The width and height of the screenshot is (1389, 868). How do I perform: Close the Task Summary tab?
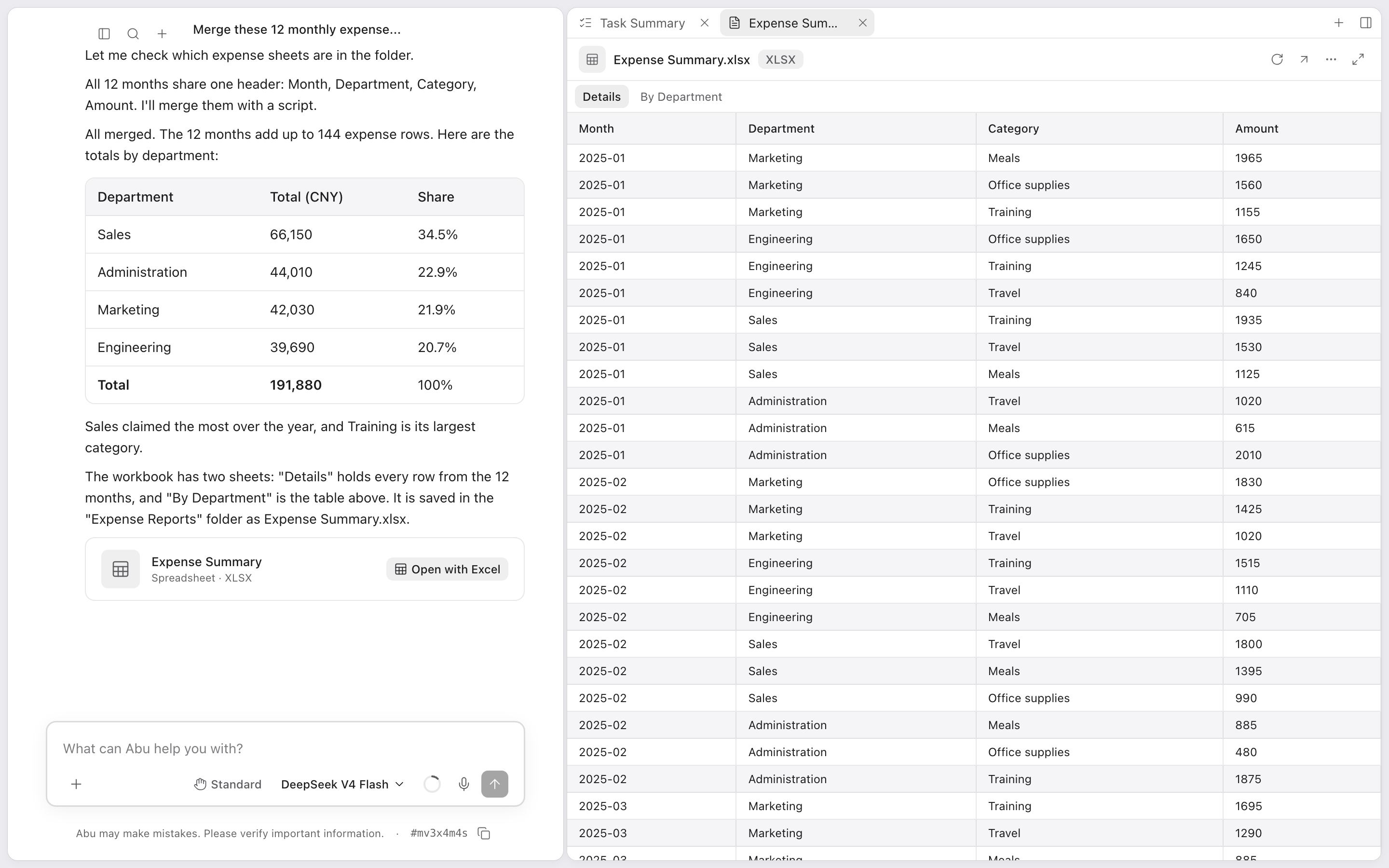[704, 23]
